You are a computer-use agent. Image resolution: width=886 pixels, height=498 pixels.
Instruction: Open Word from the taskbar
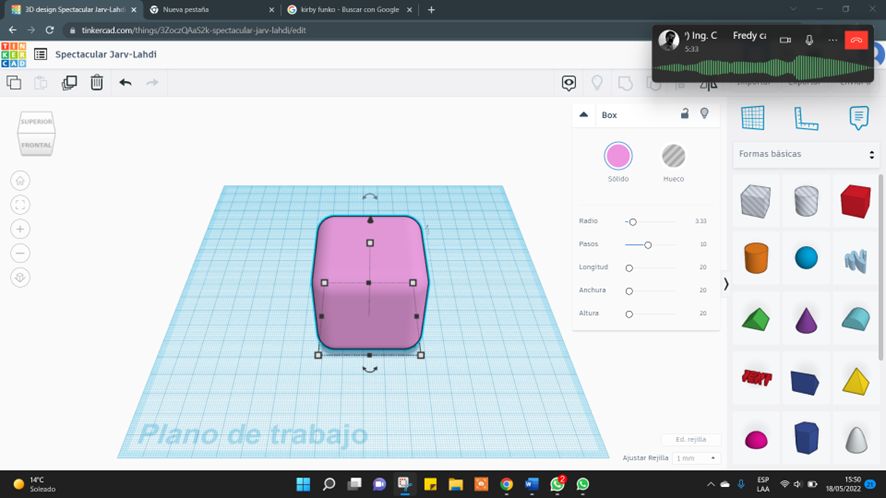pyautogui.click(x=531, y=484)
